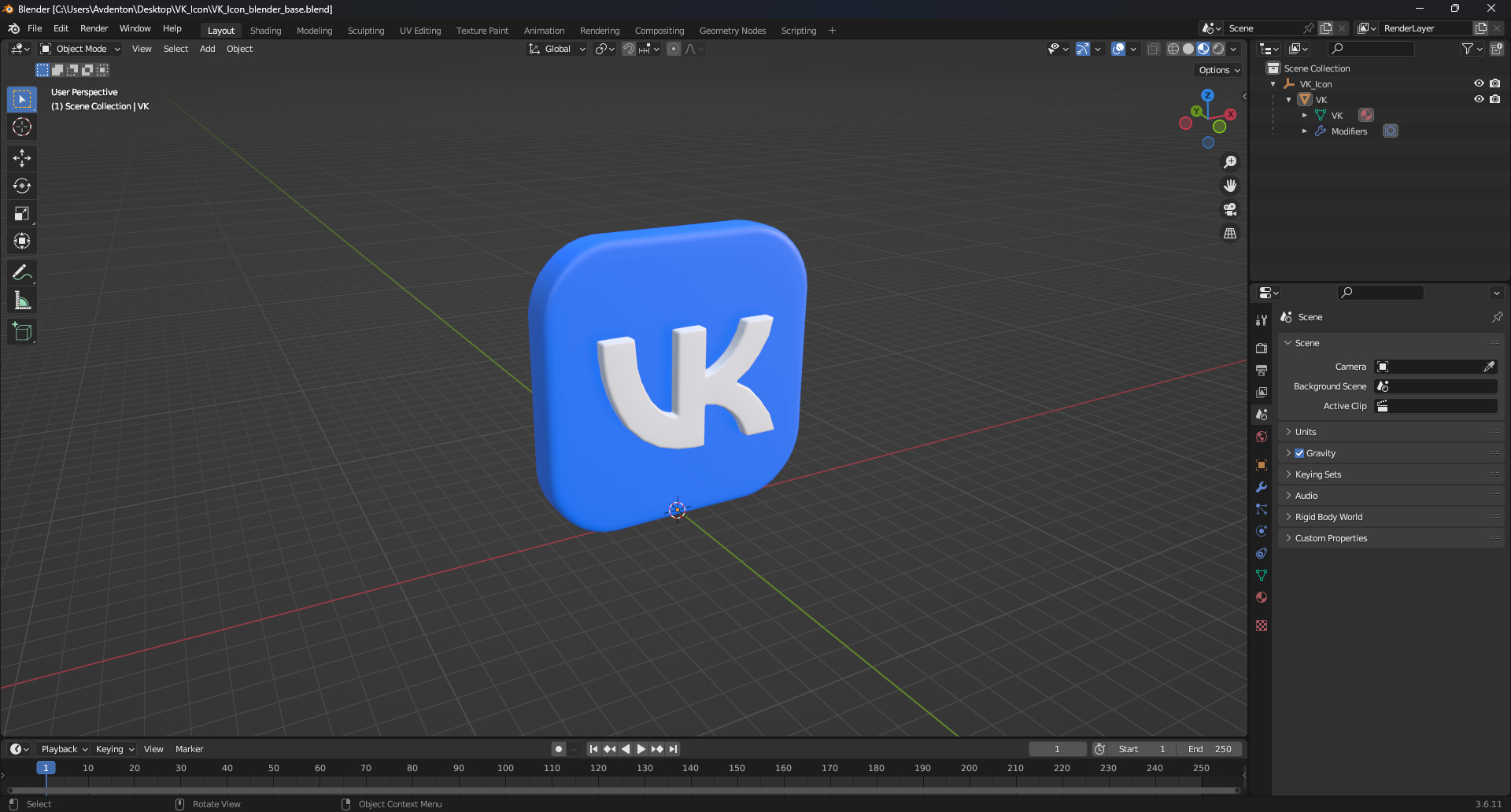Activate the Rotate tool
The height and width of the screenshot is (812, 1511).
point(22,186)
